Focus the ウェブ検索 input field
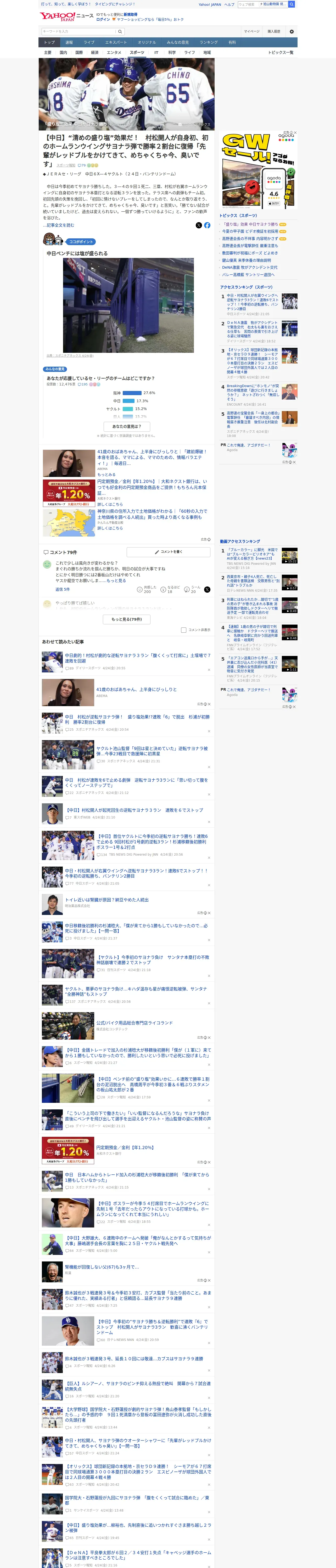336x1568 pixels. (248, 4)
